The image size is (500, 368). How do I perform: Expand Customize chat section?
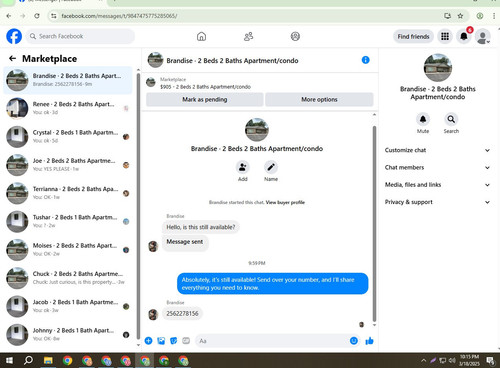pyautogui.click(x=437, y=150)
